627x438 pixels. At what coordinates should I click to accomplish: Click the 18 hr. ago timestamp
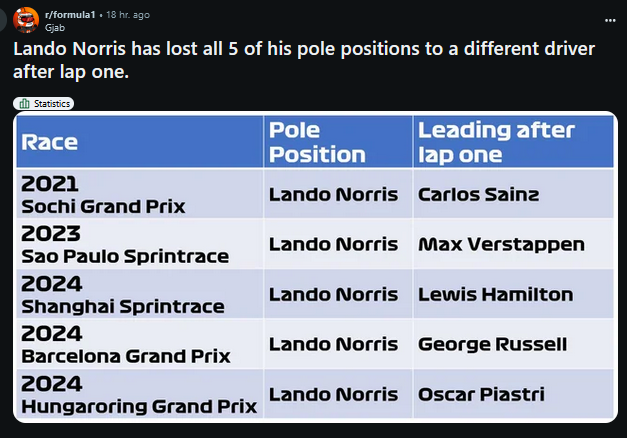point(128,15)
